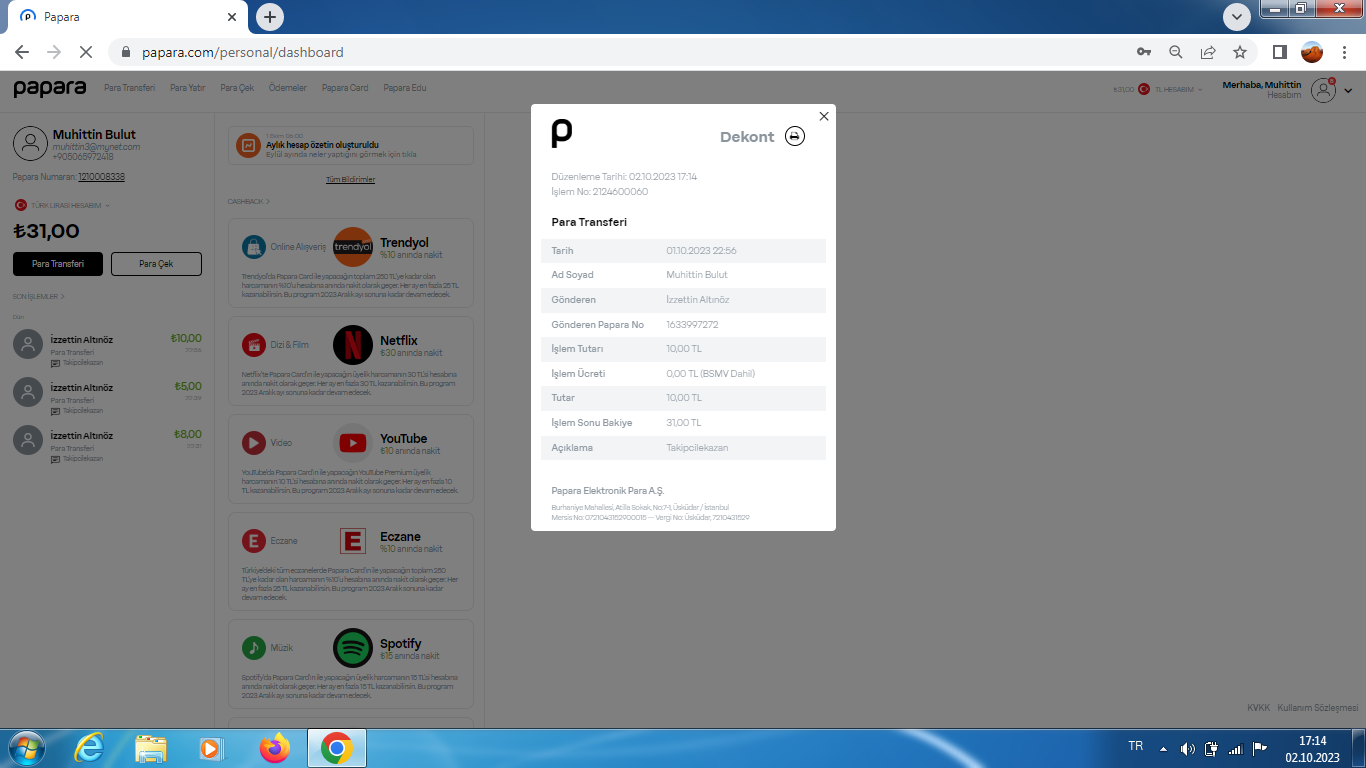The height and width of the screenshot is (768, 1366).
Task: Open the volume control in system tray
Action: 1187,748
